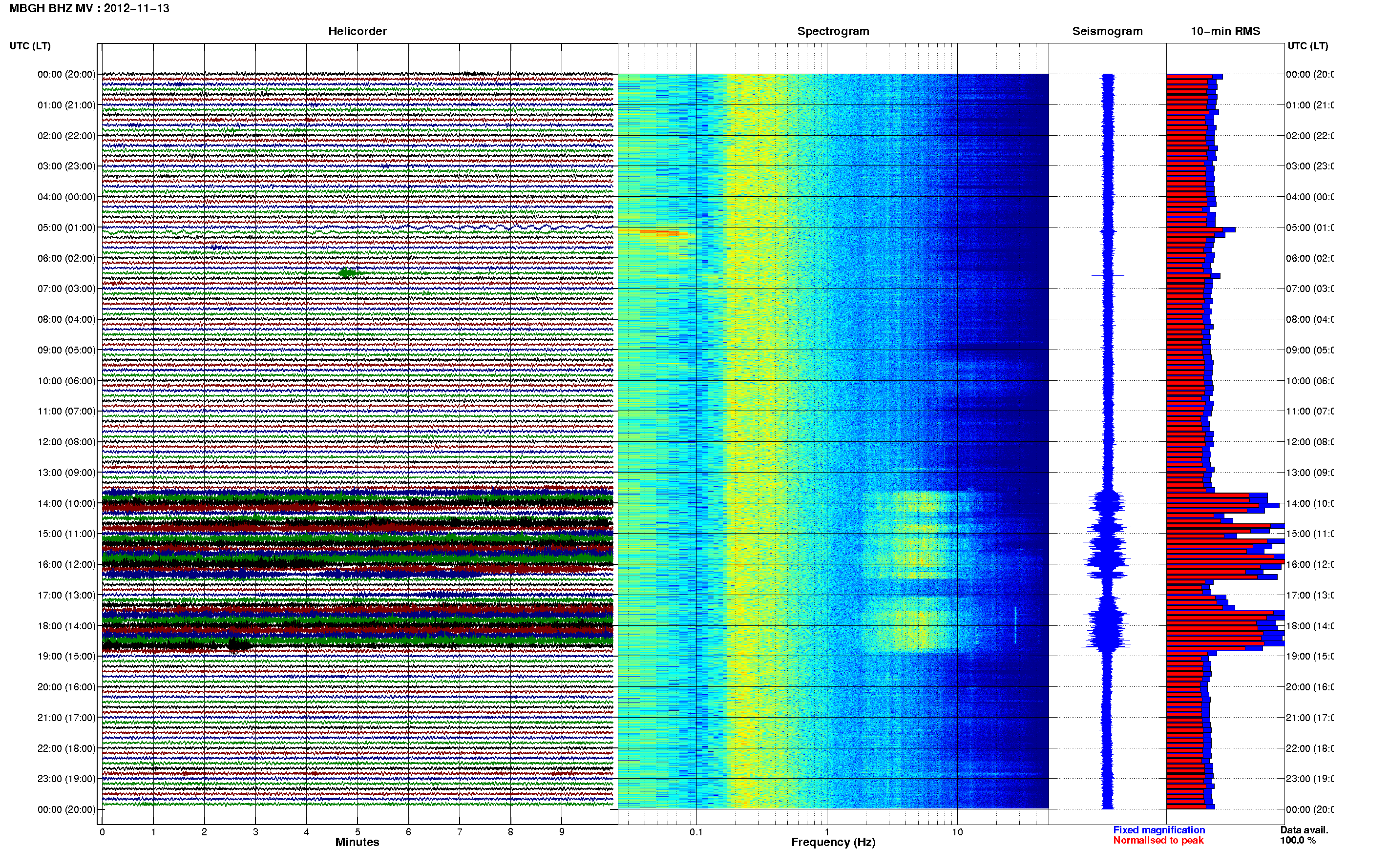The width and height of the screenshot is (1389, 868).
Task: Click the left UTC (LT) axis label
Action: pyautogui.click(x=30, y=46)
